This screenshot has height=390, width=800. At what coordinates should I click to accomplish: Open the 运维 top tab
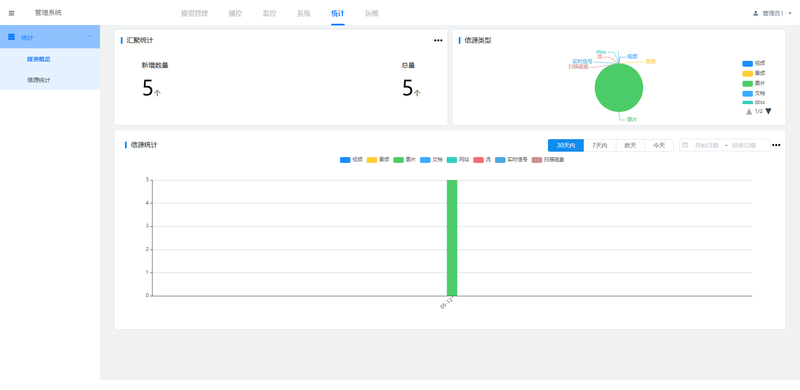tap(372, 13)
